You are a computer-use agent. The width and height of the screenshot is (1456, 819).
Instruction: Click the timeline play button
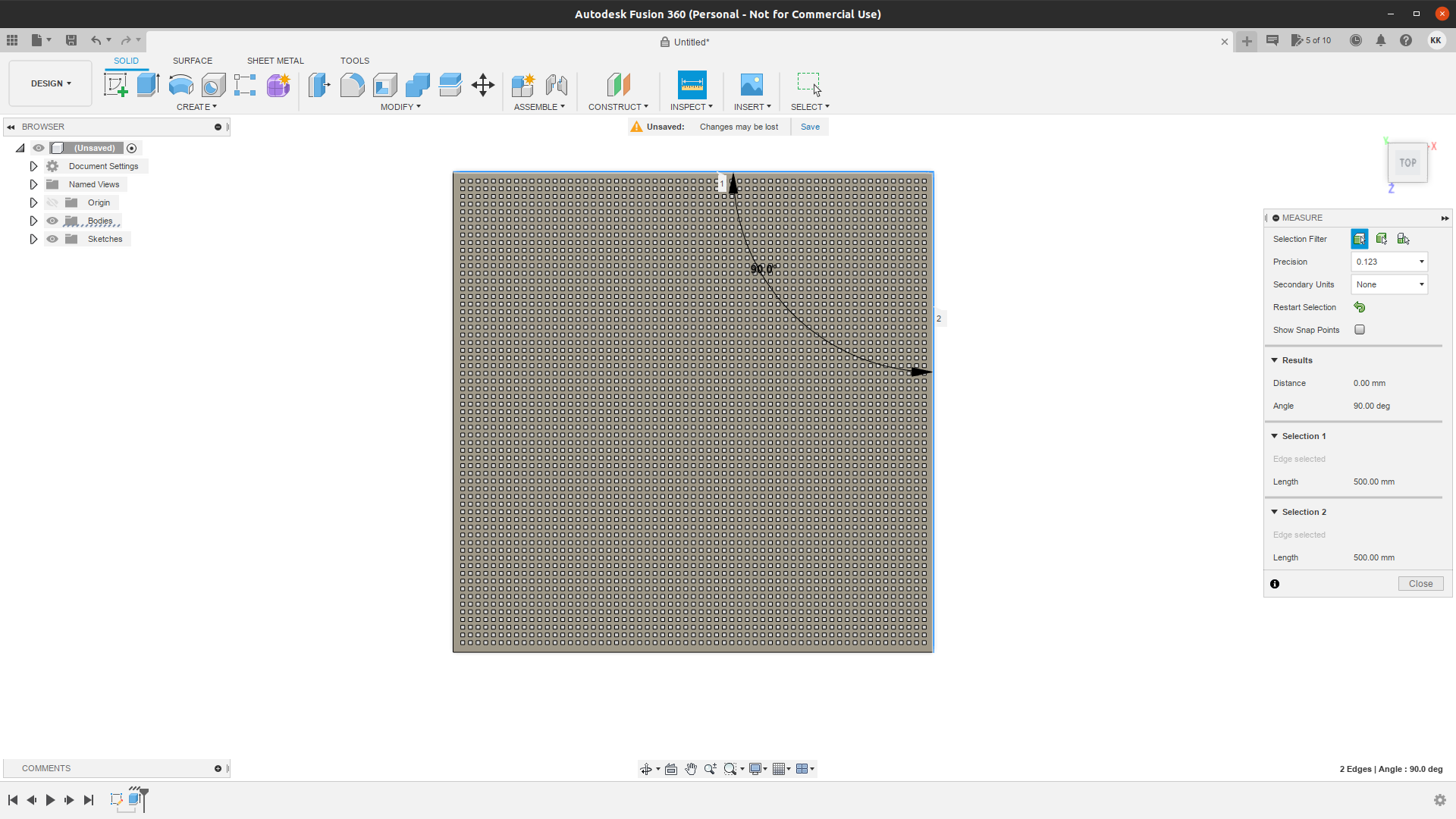coord(50,800)
